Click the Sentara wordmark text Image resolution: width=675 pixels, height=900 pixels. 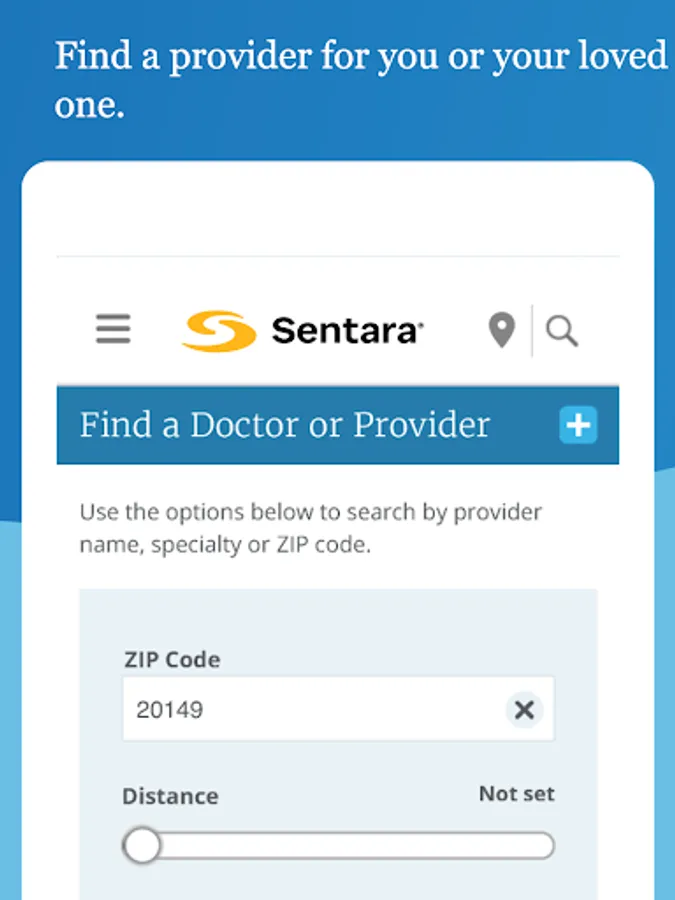point(347,331)
